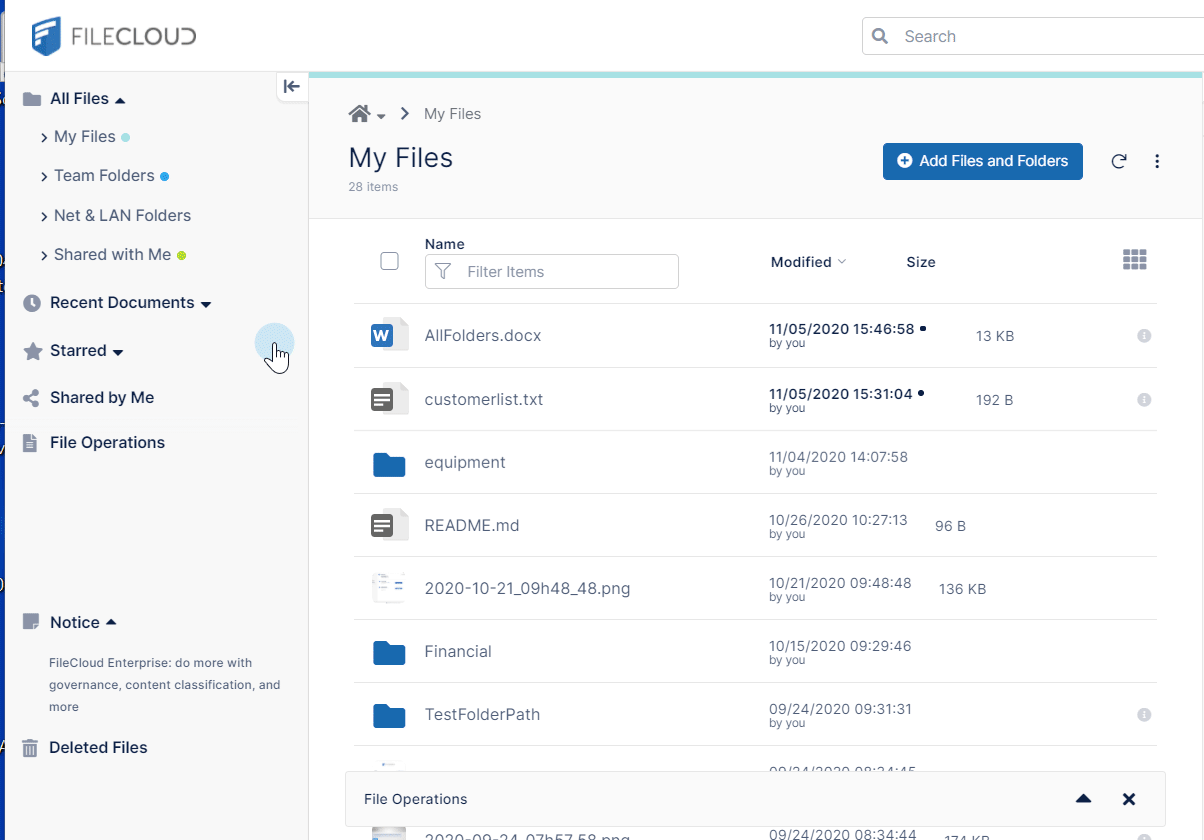
Task: Open the Financial folder
Action: click(x=457, y=652)
